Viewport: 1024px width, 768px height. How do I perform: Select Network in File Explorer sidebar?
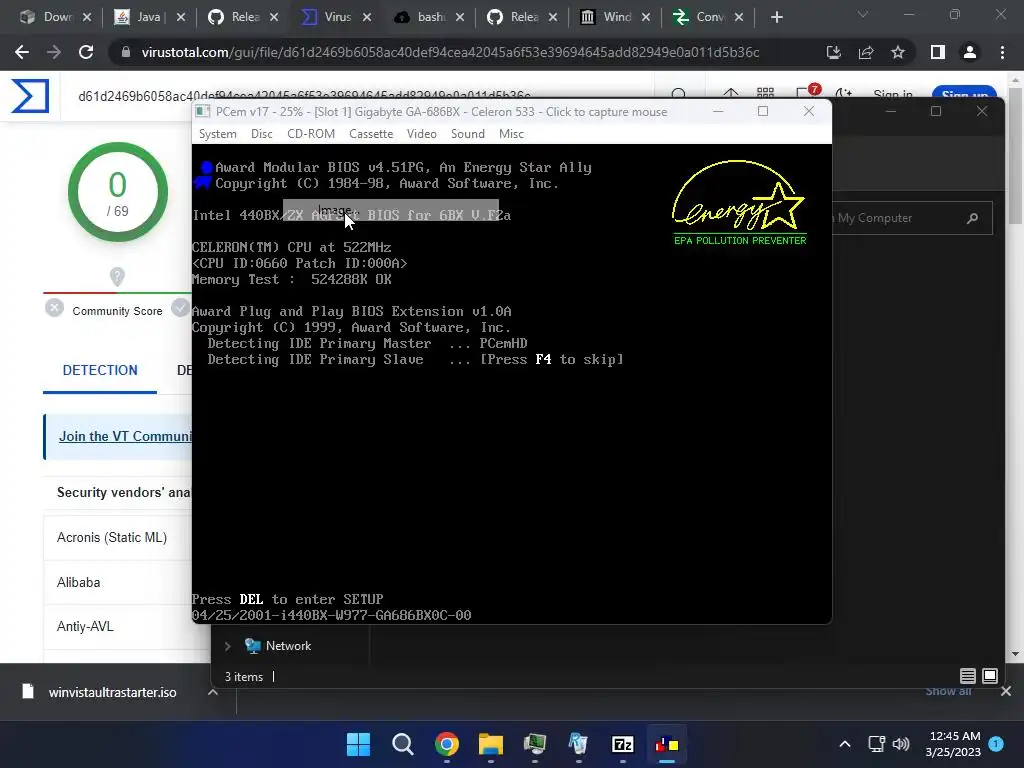point(288,646)
